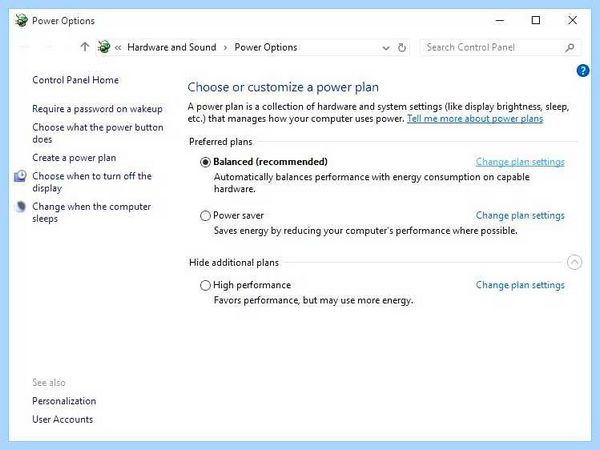
Task: Select the Power saver plan
Action: (205, 216)
